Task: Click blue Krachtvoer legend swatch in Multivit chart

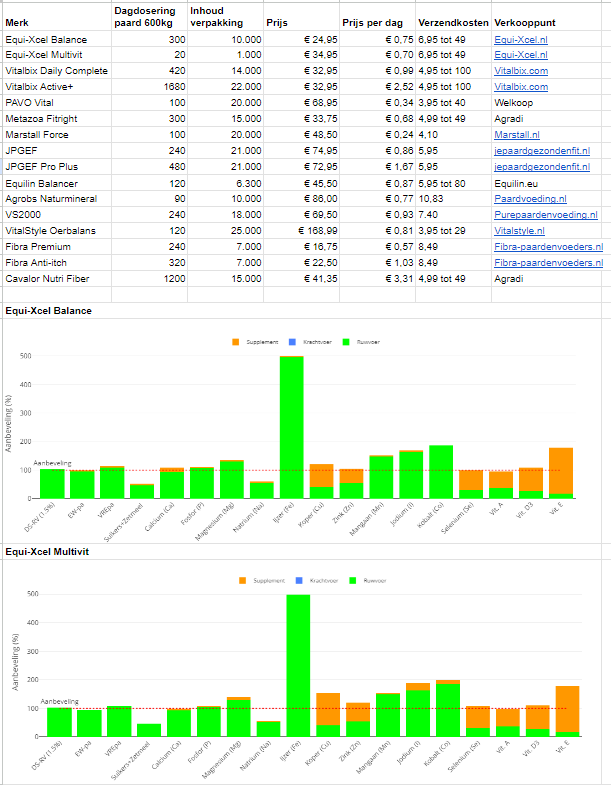Action: [x=299, y=581]
